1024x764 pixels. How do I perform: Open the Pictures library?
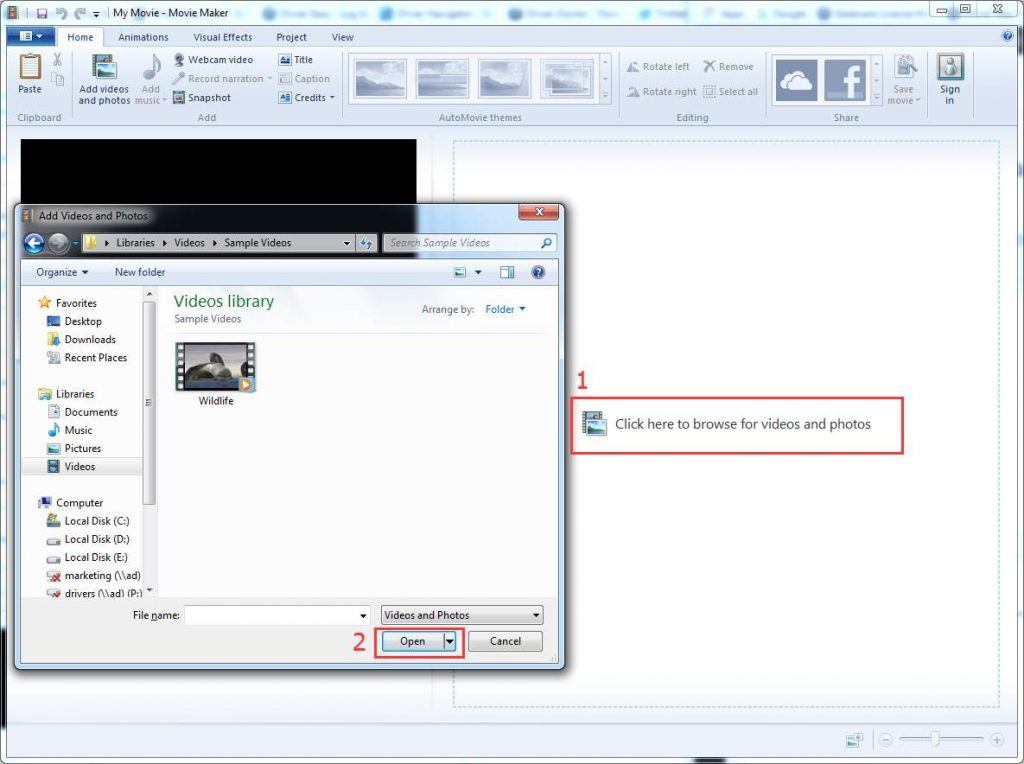[82, 449]
